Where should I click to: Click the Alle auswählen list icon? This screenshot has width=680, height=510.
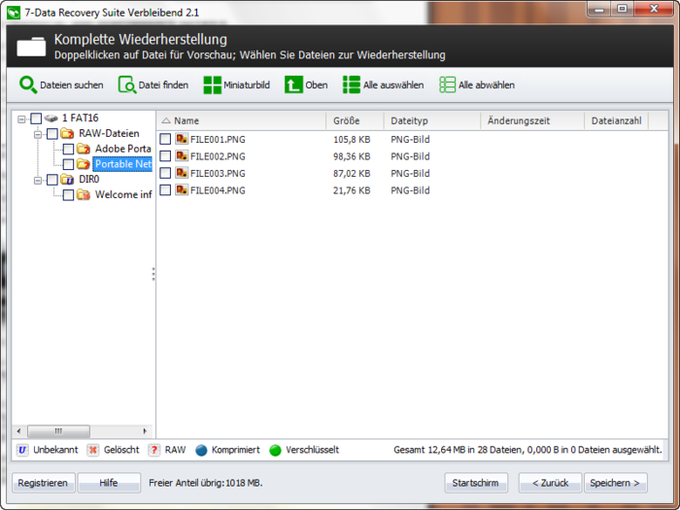point(351,85)
